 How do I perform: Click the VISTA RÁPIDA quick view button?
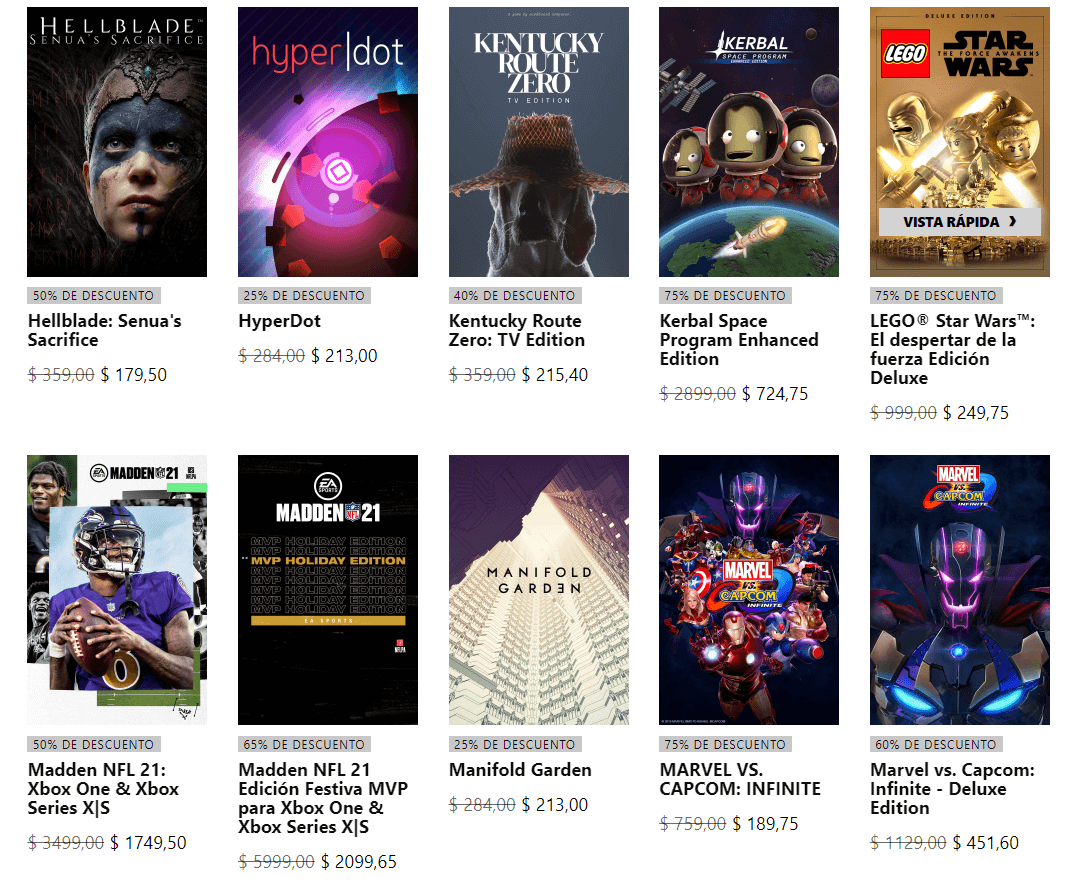959,222
